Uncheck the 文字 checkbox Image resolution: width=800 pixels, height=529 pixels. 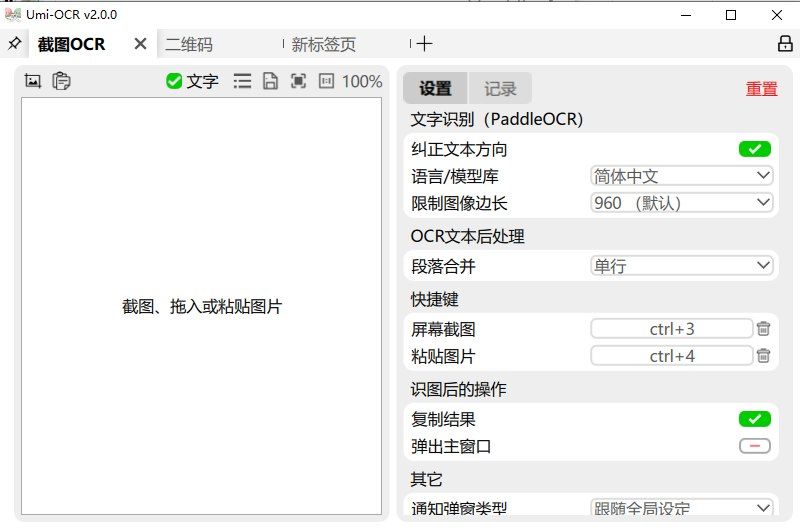[x=174, y=81]
